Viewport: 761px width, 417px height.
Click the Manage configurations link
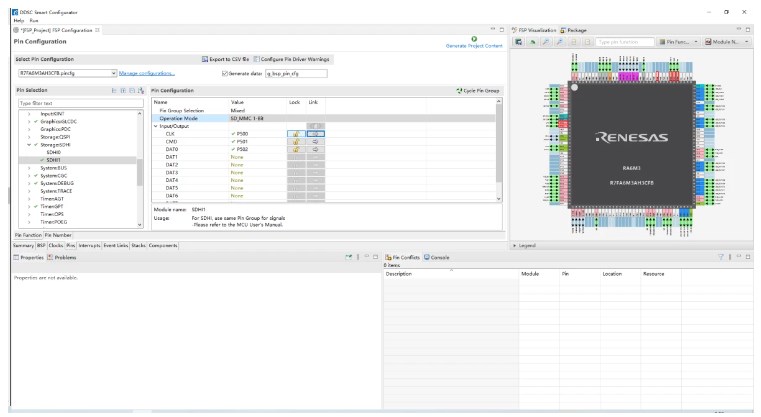tap(147, 73)
